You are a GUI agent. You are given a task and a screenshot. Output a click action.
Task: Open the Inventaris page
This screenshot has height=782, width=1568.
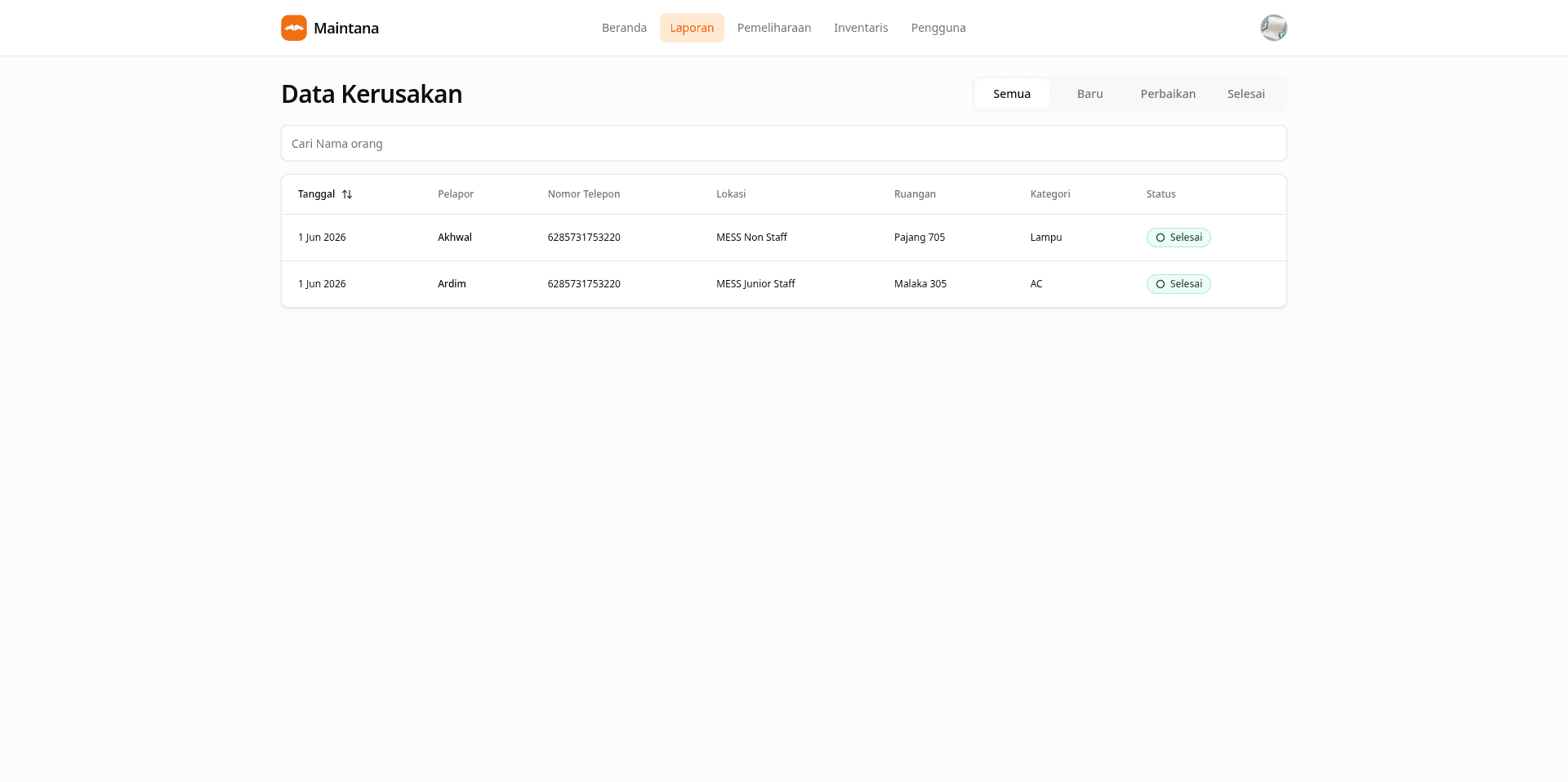(861, 28)
